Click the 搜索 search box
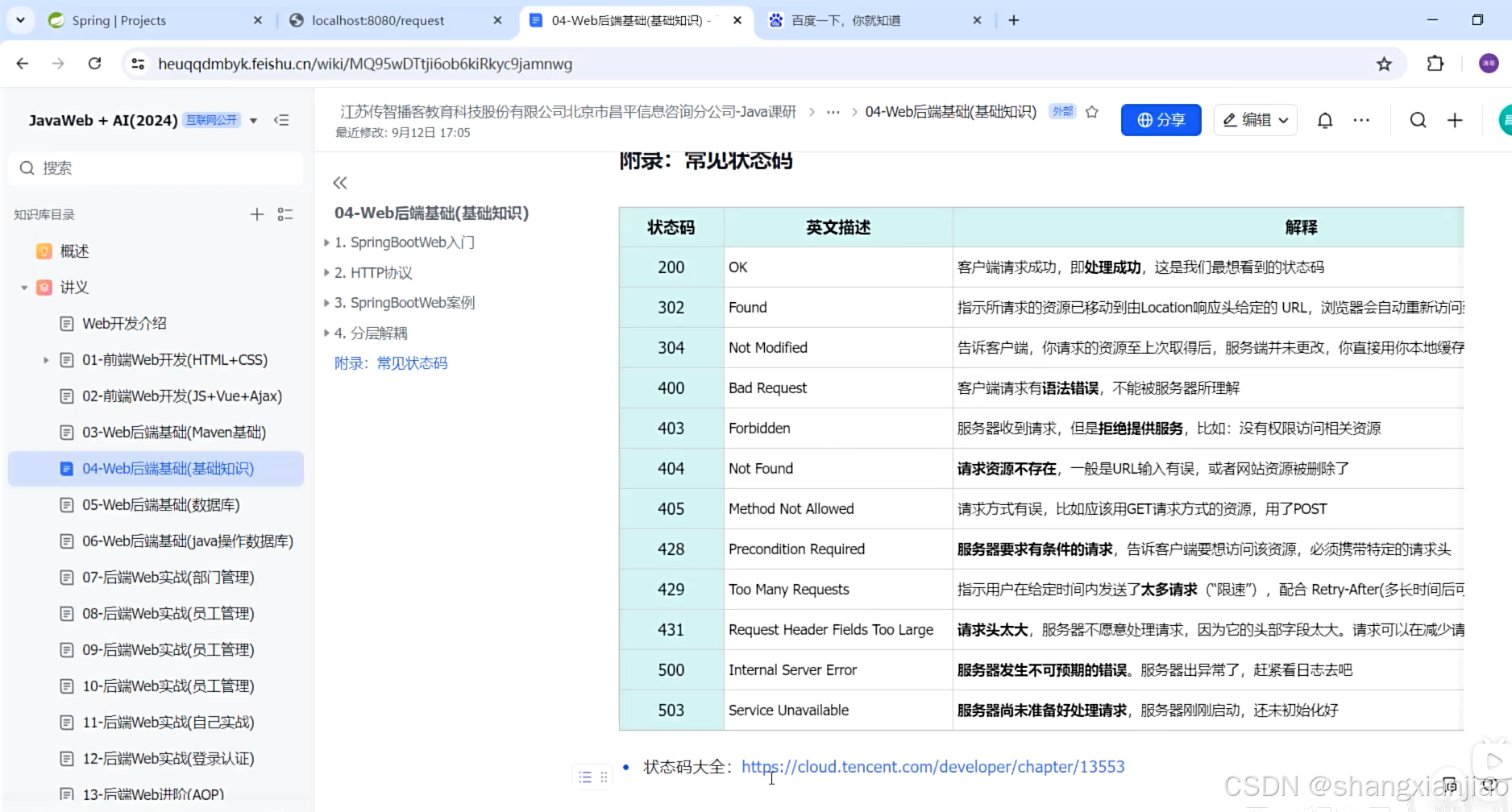Image resolution: width=1512 pixels, height=812 pixels. click(156, 168)
